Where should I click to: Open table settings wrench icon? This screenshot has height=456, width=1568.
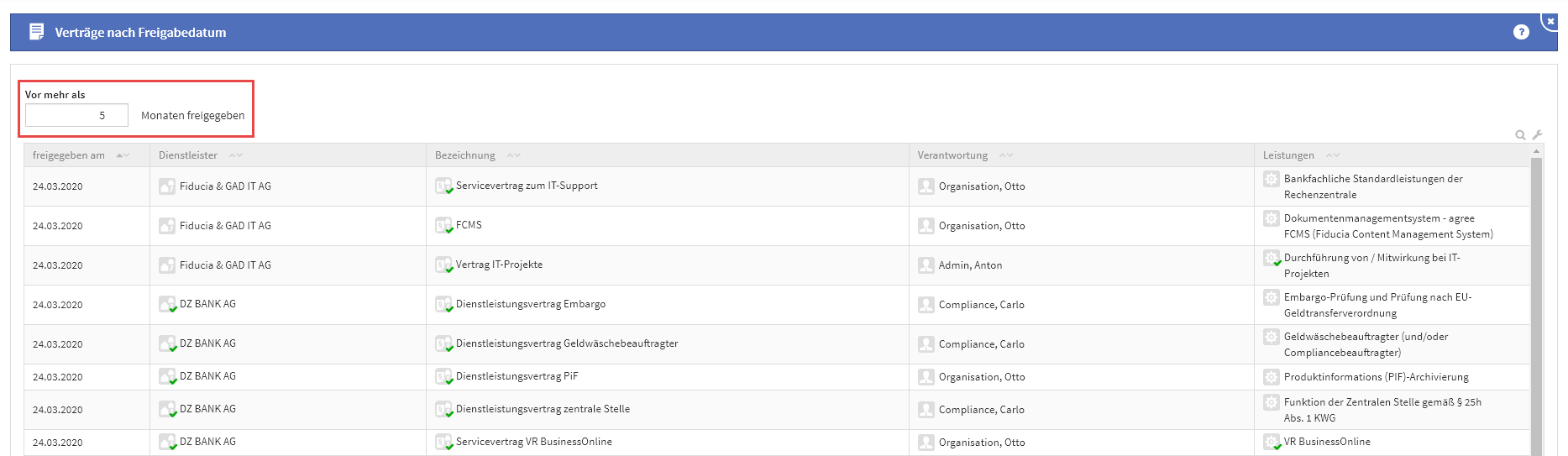click(1537, 135)
